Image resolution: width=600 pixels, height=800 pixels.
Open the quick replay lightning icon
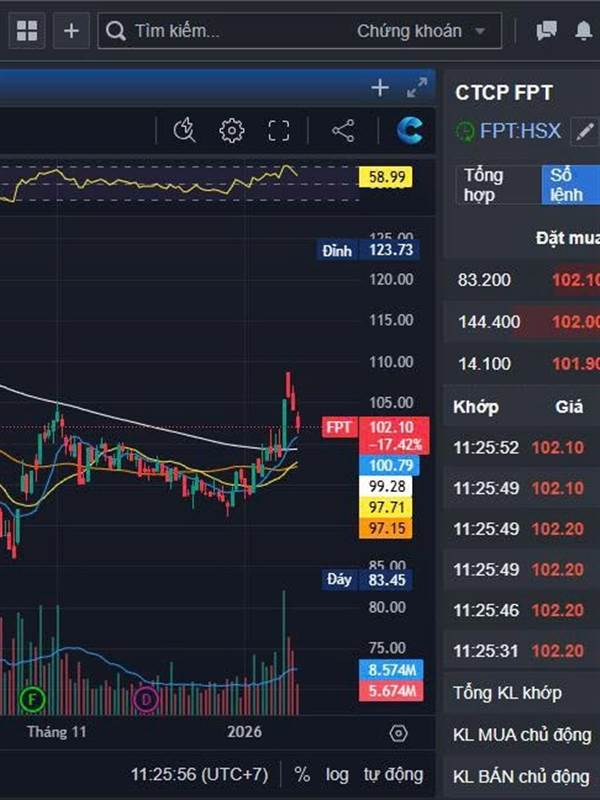(184, 131)
